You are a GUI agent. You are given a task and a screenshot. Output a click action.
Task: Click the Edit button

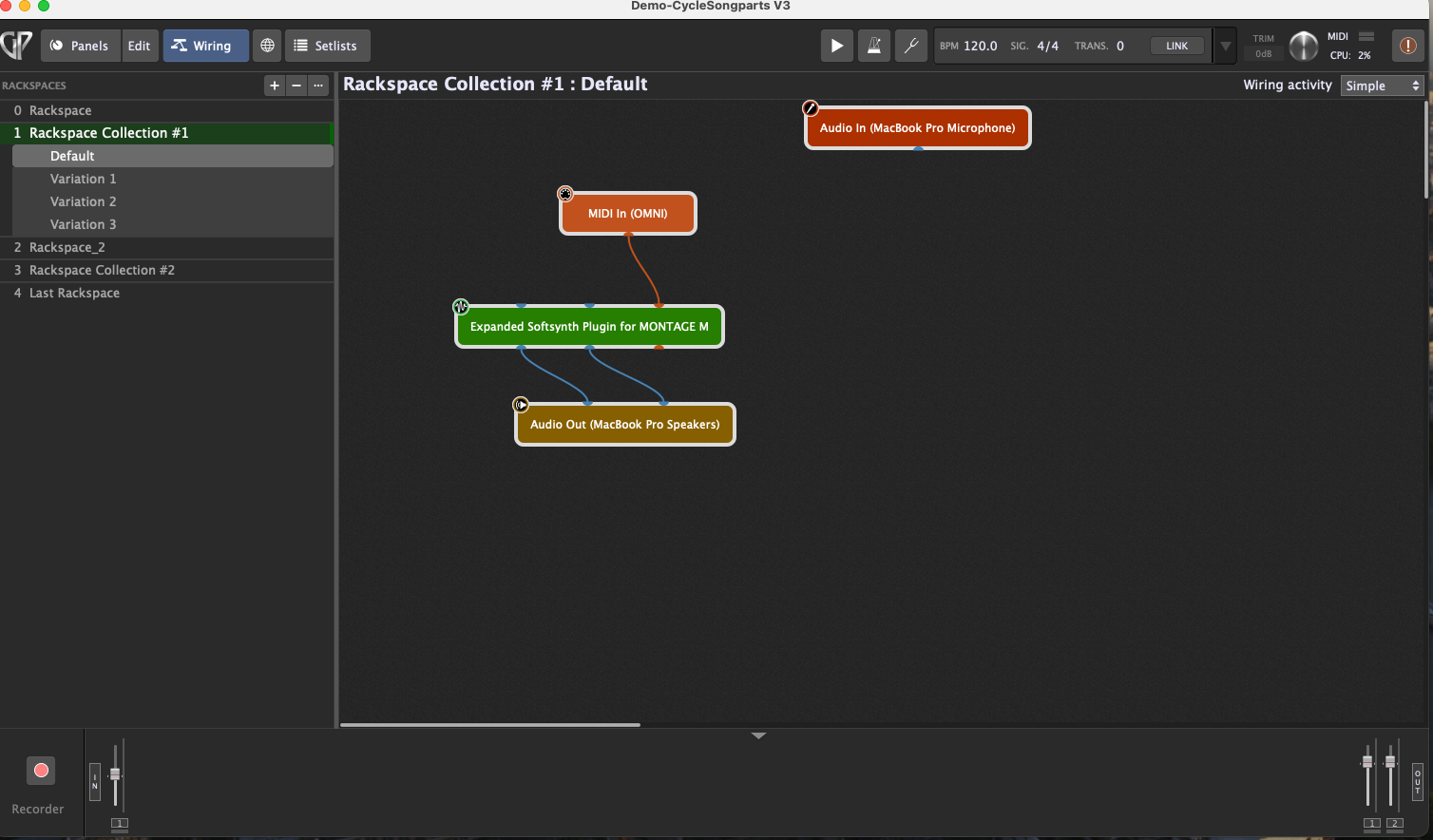pyautogui.click(x=140, y=46)
